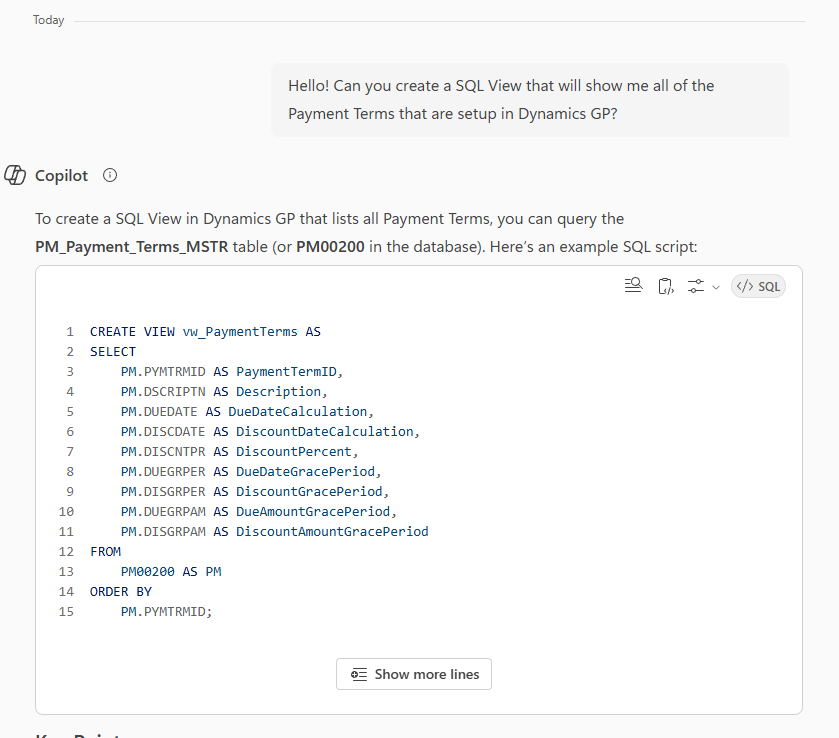Click the search-in-code icon
The width and height of the screenshot is (839, 738).
click(634, 286)
